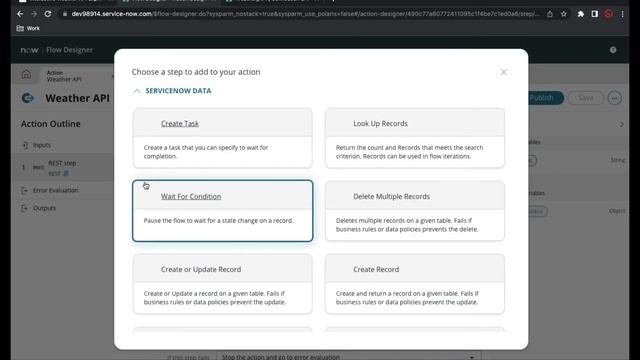Image resolution: width=640 pixels, height=360 pixels.
Task: Click the Weather API action icon
Action: pyautogui.click(x=28, y=98)
